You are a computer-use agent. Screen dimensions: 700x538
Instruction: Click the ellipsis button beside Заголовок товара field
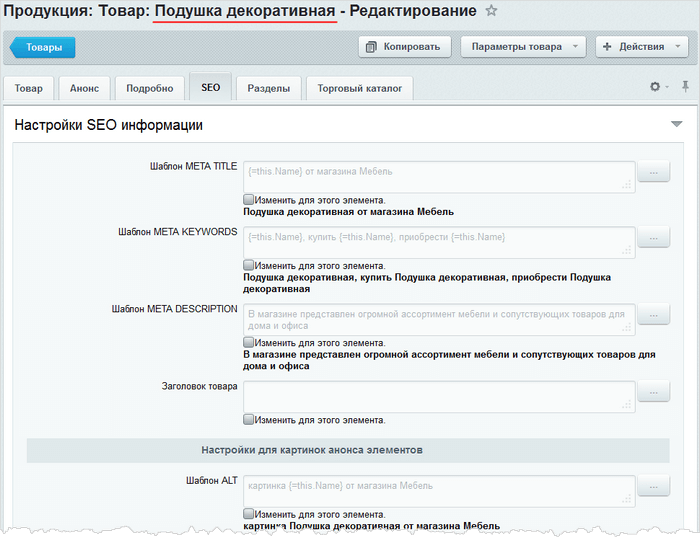(x=653, y=392)
